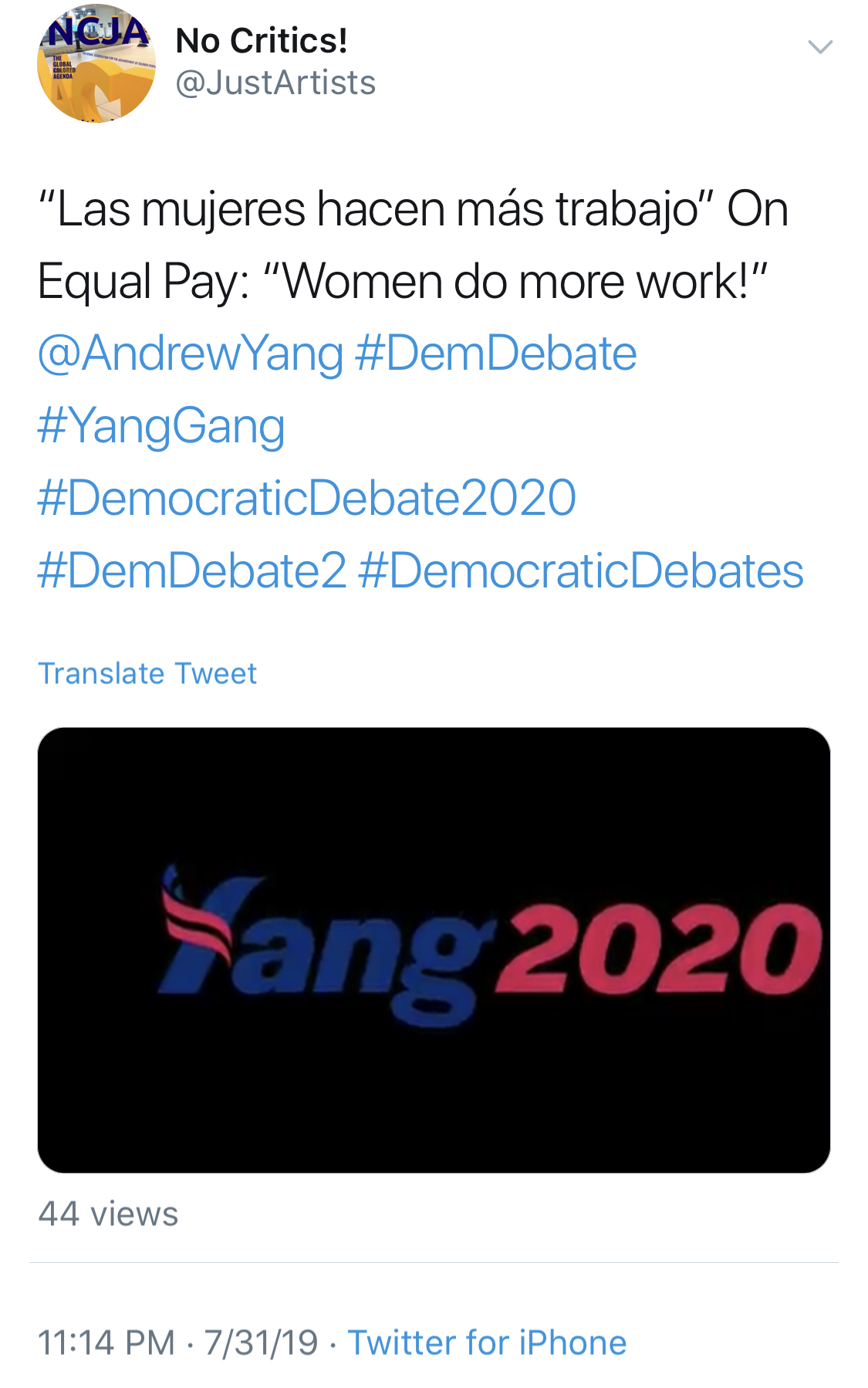
Task: Expand the tweet options chevron
Action: pos(819,47)
